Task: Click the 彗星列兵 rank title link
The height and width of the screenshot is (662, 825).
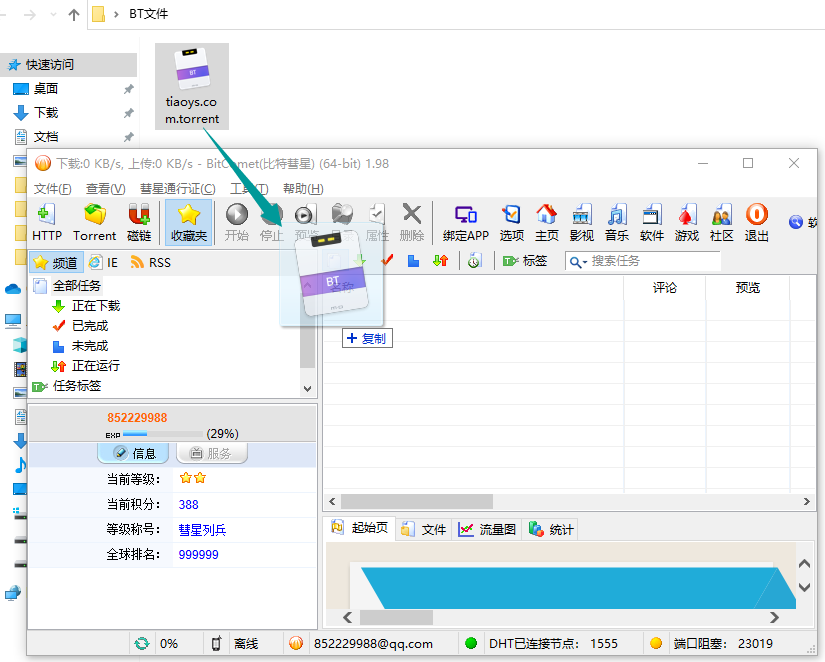Action: click(x=202, y=530)
